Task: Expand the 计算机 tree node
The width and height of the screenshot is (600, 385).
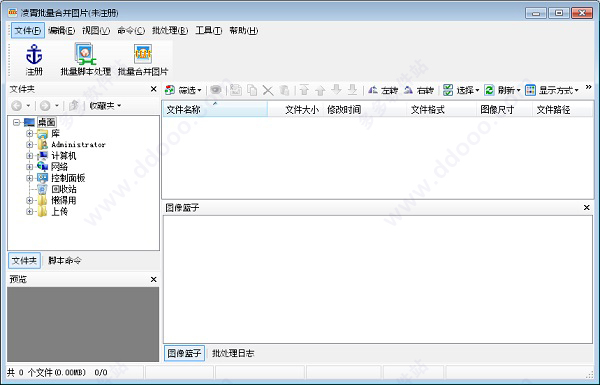Action: [29, 156]
